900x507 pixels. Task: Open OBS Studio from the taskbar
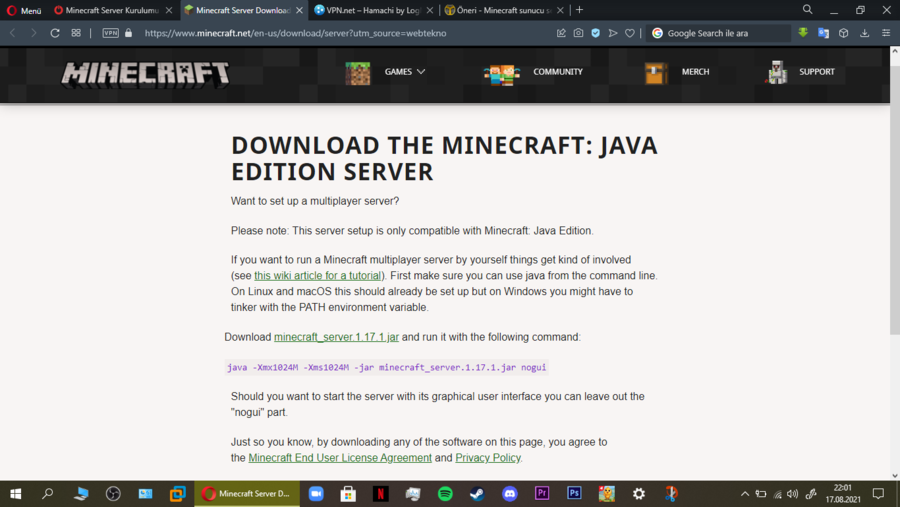(113, 494)
